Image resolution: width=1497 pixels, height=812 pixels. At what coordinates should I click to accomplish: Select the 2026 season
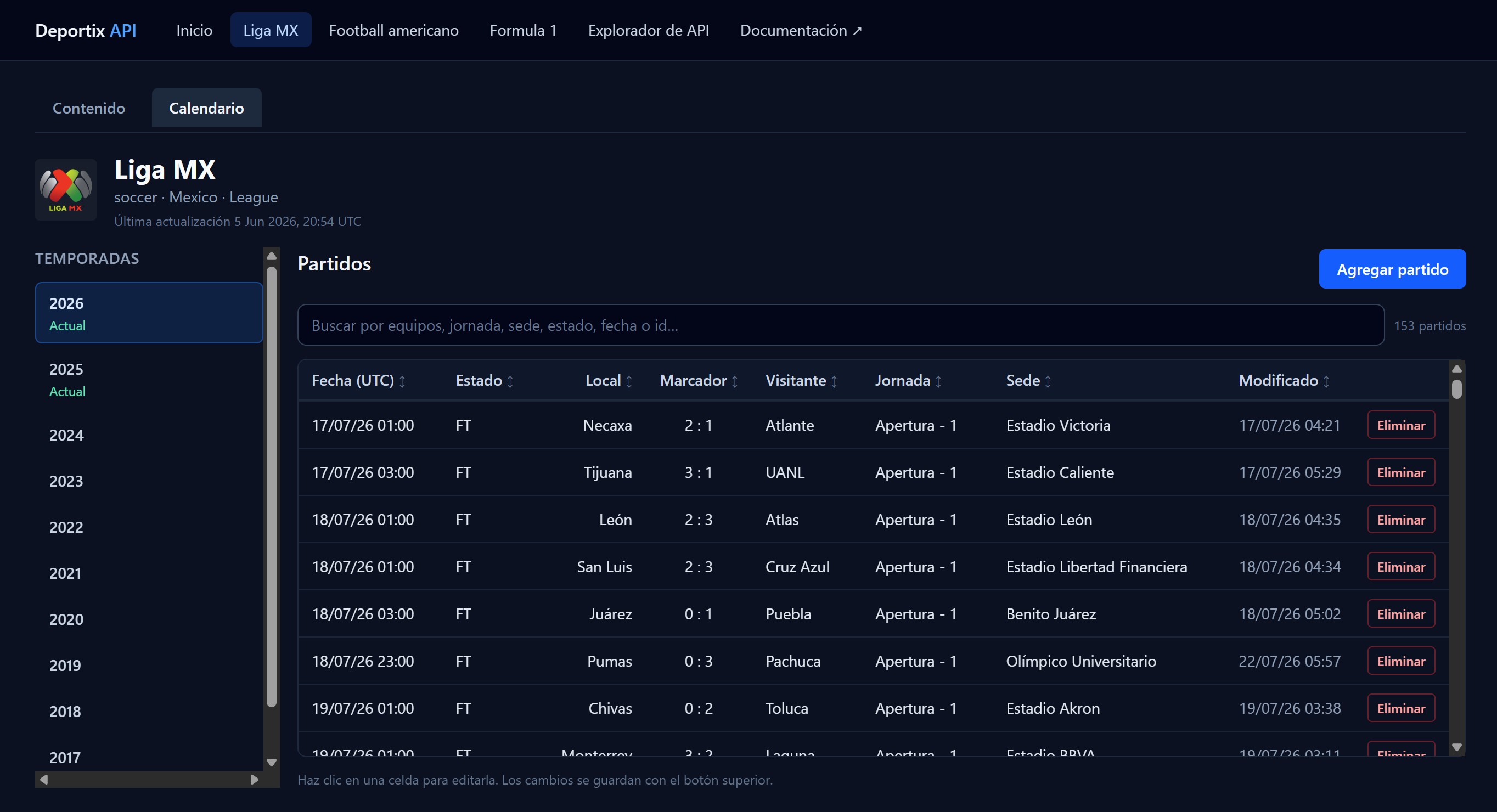click(x=149, y=313)
